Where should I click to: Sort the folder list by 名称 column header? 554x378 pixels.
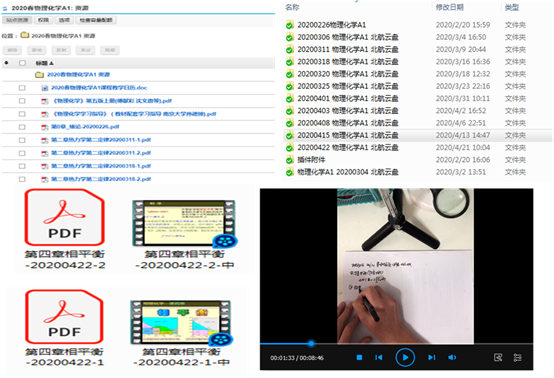(292, 7)
